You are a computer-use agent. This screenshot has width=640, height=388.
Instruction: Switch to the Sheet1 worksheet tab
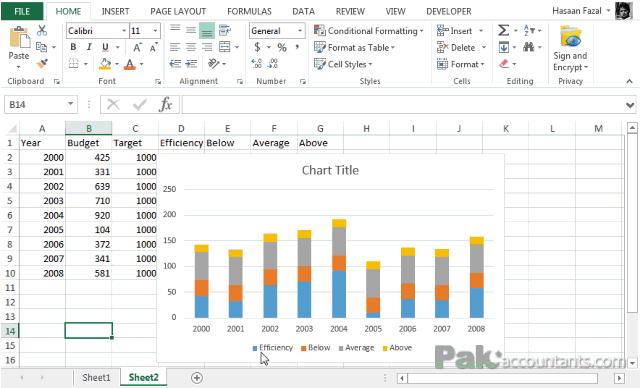click(x=96, y=377)
